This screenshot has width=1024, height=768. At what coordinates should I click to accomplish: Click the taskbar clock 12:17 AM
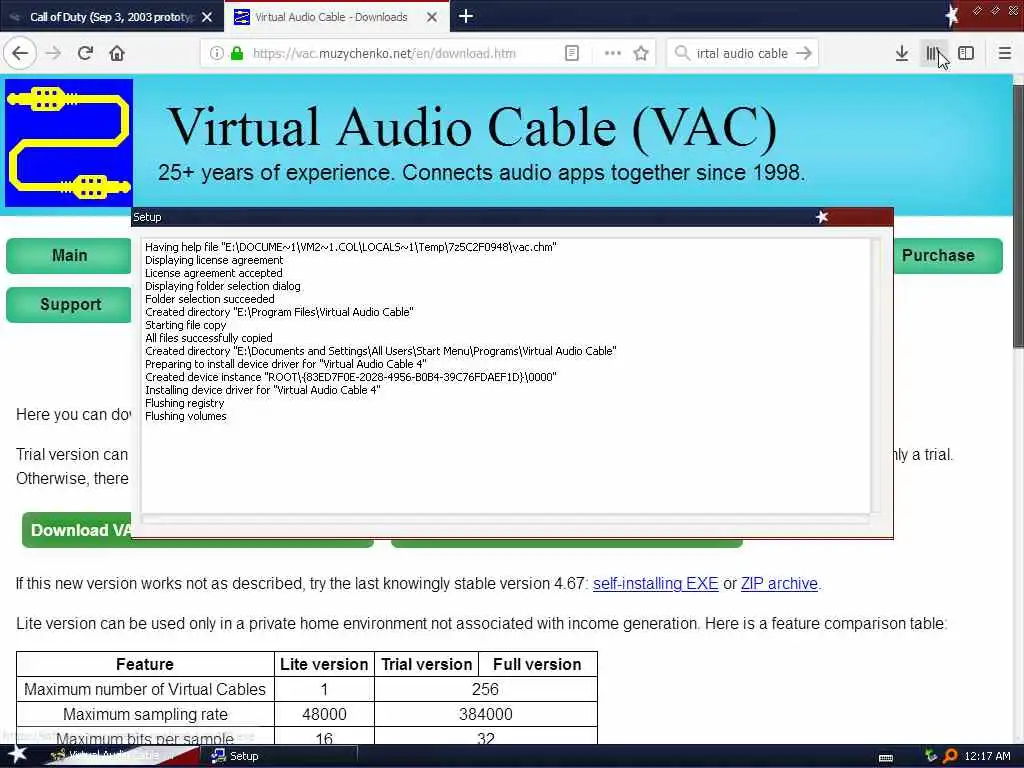point(987,756)
